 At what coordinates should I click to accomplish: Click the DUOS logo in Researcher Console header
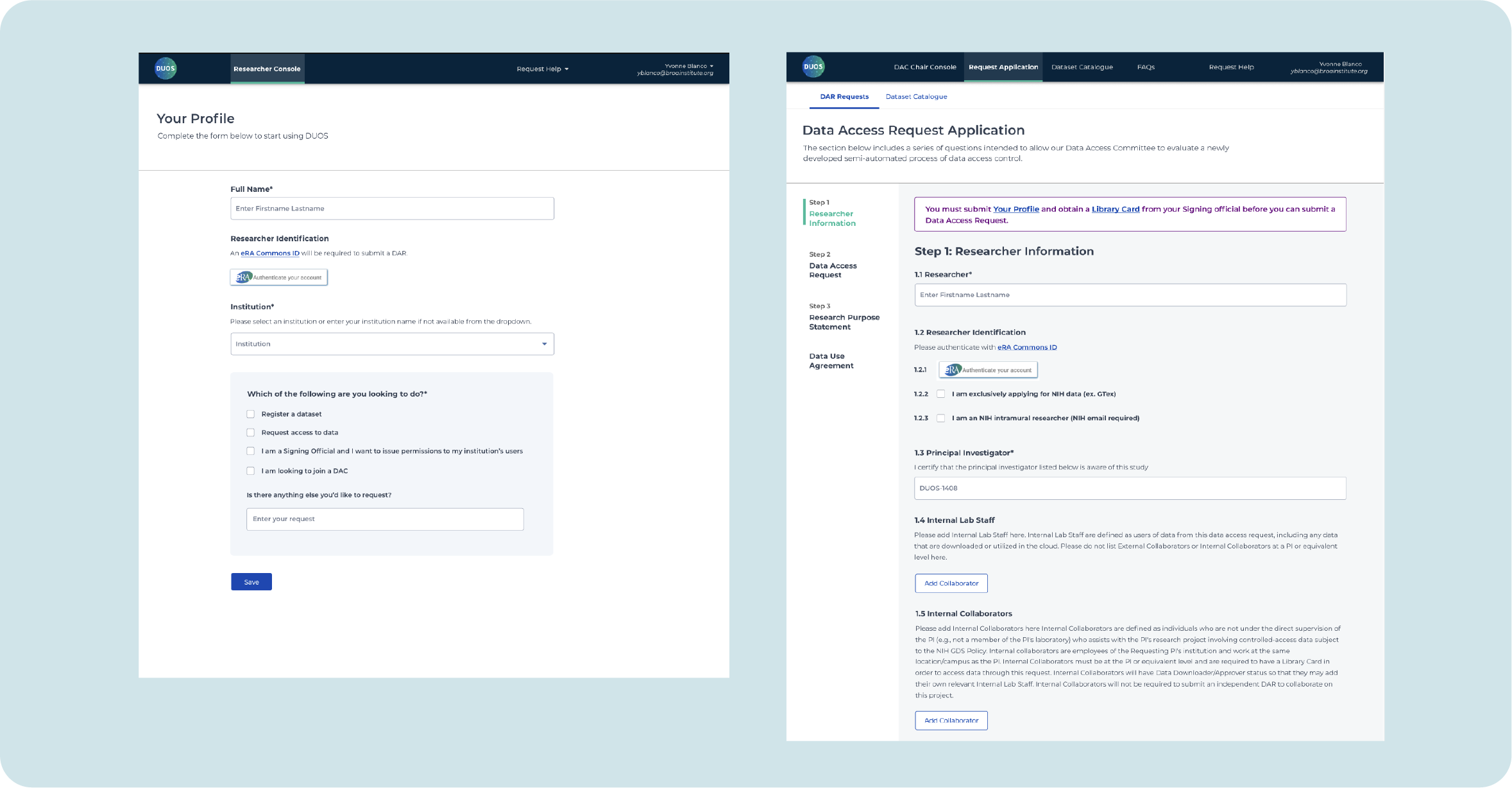(x=166, y=69)
